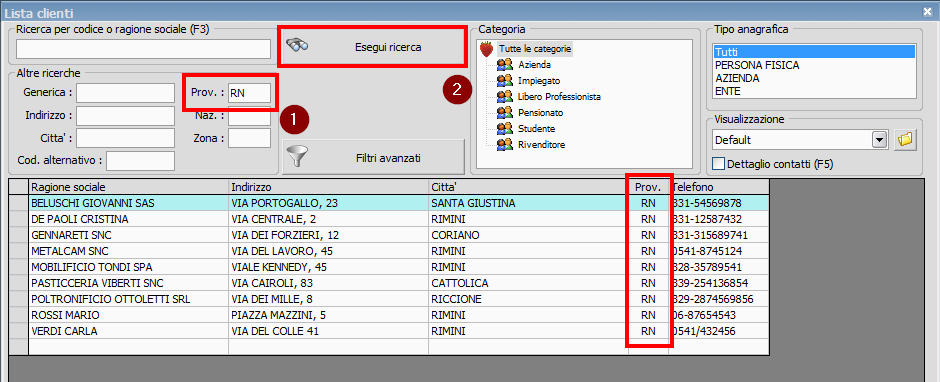940x382 pixels.
Task: Sort by the Citta' column header
Action: pyautogui.click(x=528, y=187)
